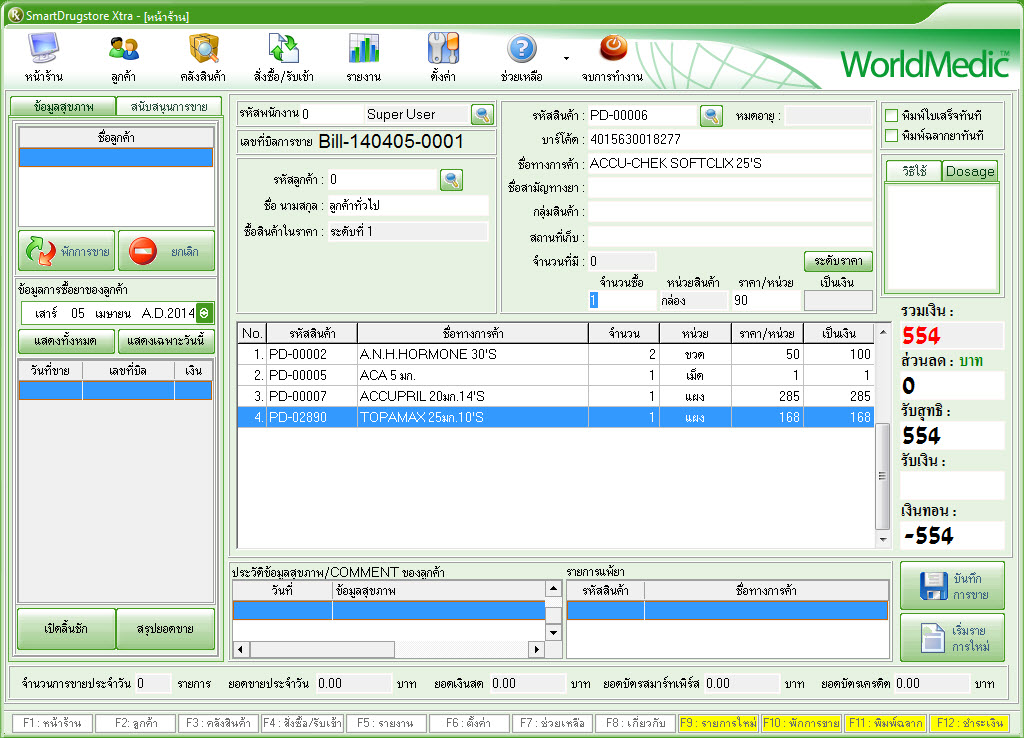Click the บันทึกการขาย save sale button
This screenshot has width=1024, height=738.
(x=951, y=586)
